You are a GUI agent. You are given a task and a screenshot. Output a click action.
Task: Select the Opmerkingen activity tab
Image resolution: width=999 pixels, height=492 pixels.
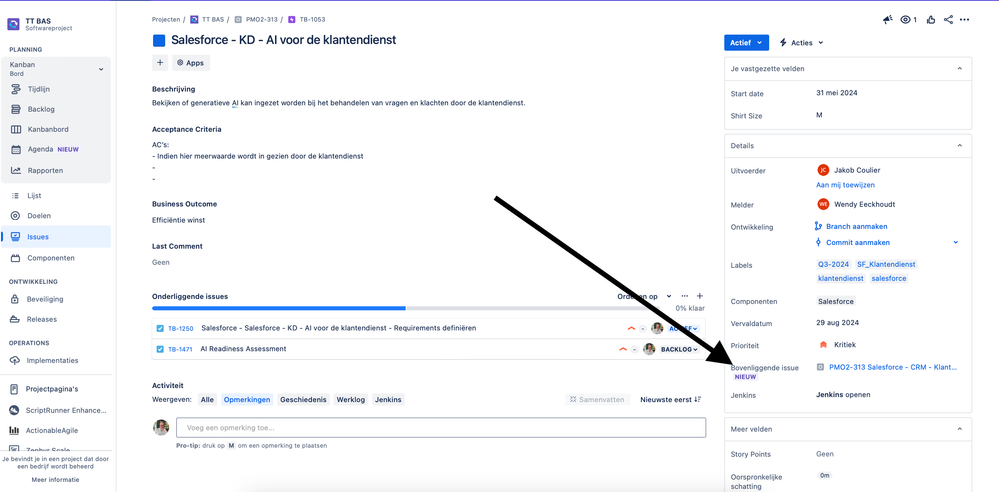click(x=247, y=400)
